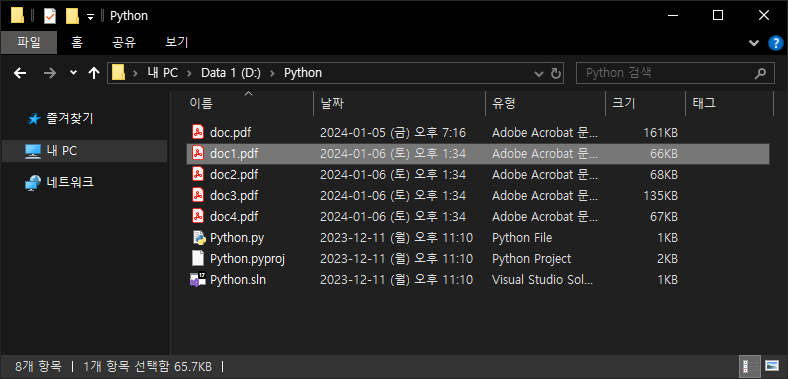
Task: Click the chevron after 내 PC in breadcrumb
Action: pos(189,73)
